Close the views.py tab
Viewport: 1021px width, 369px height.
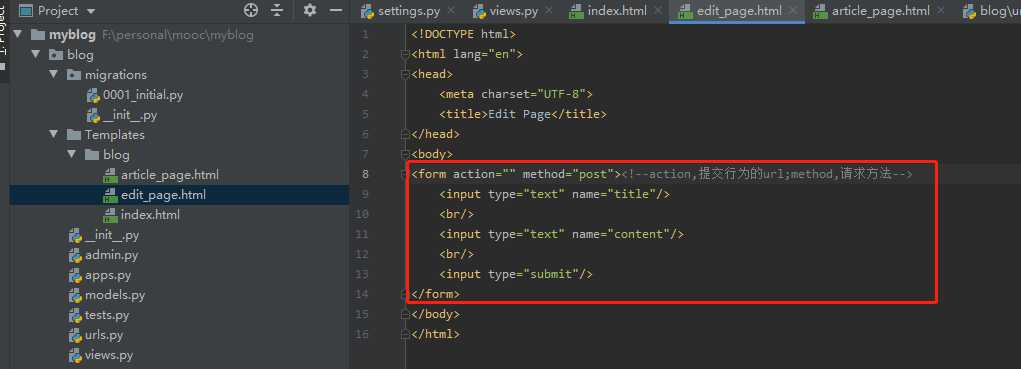(x=550, y=11)
